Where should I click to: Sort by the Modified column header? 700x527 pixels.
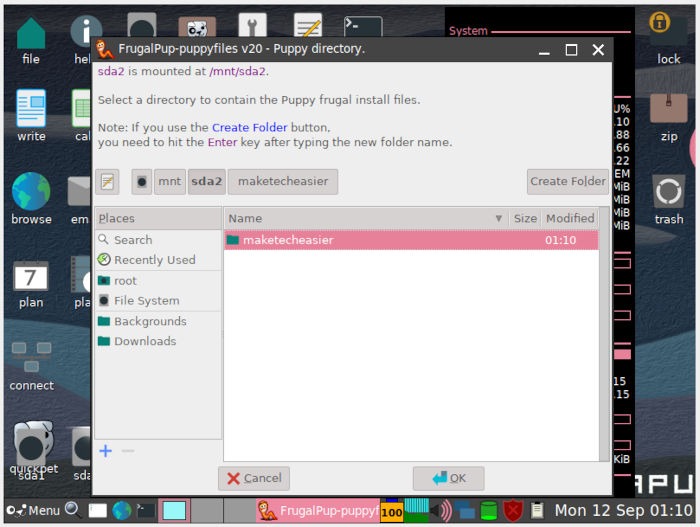coord(570,218)
